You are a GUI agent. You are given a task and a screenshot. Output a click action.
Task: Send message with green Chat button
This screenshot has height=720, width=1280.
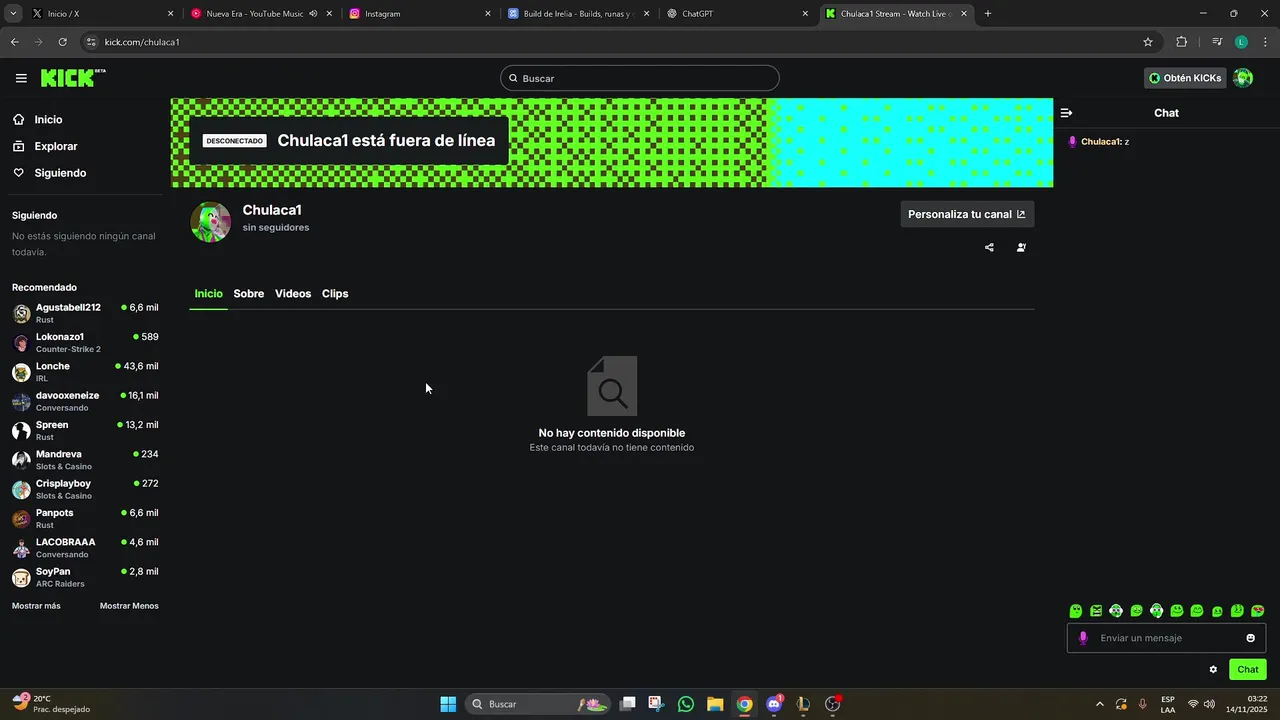point(1248,670)
